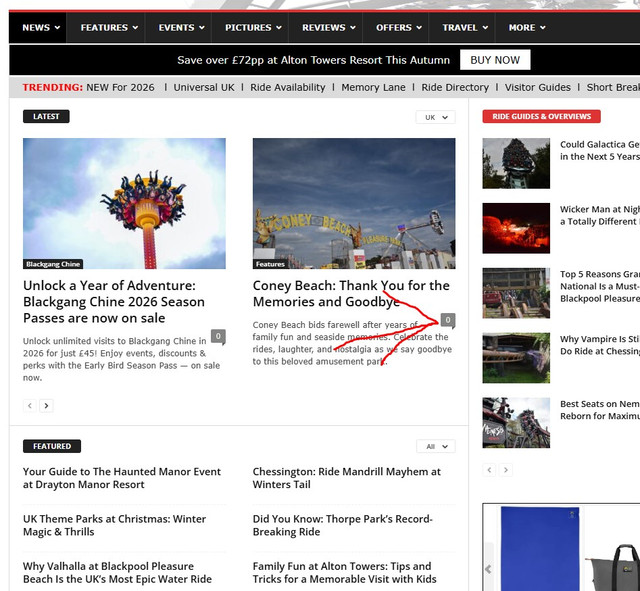Open the Nemesis Reborn thumbnail

(x=516, y=423)
